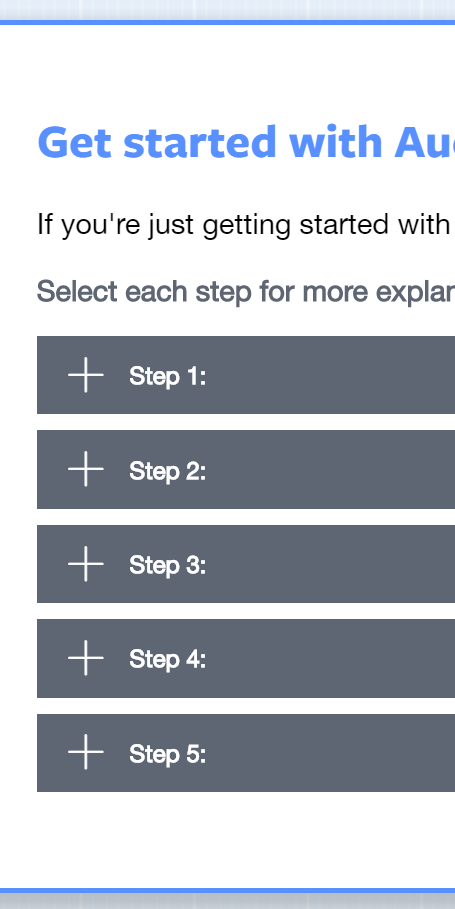Click the blue horizontal line at page top
Image resolution: width=455 pixels, height=909 pixels.
227,23
